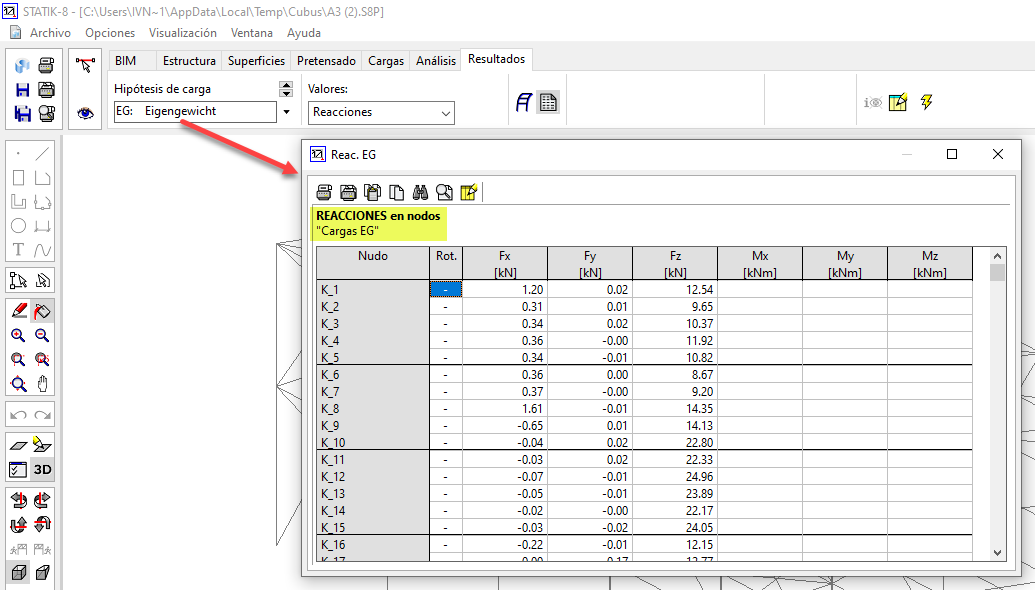Print from the Reac. EG window toolbar
This screenshot has width=1035, height=590.
tap(324, 192)
